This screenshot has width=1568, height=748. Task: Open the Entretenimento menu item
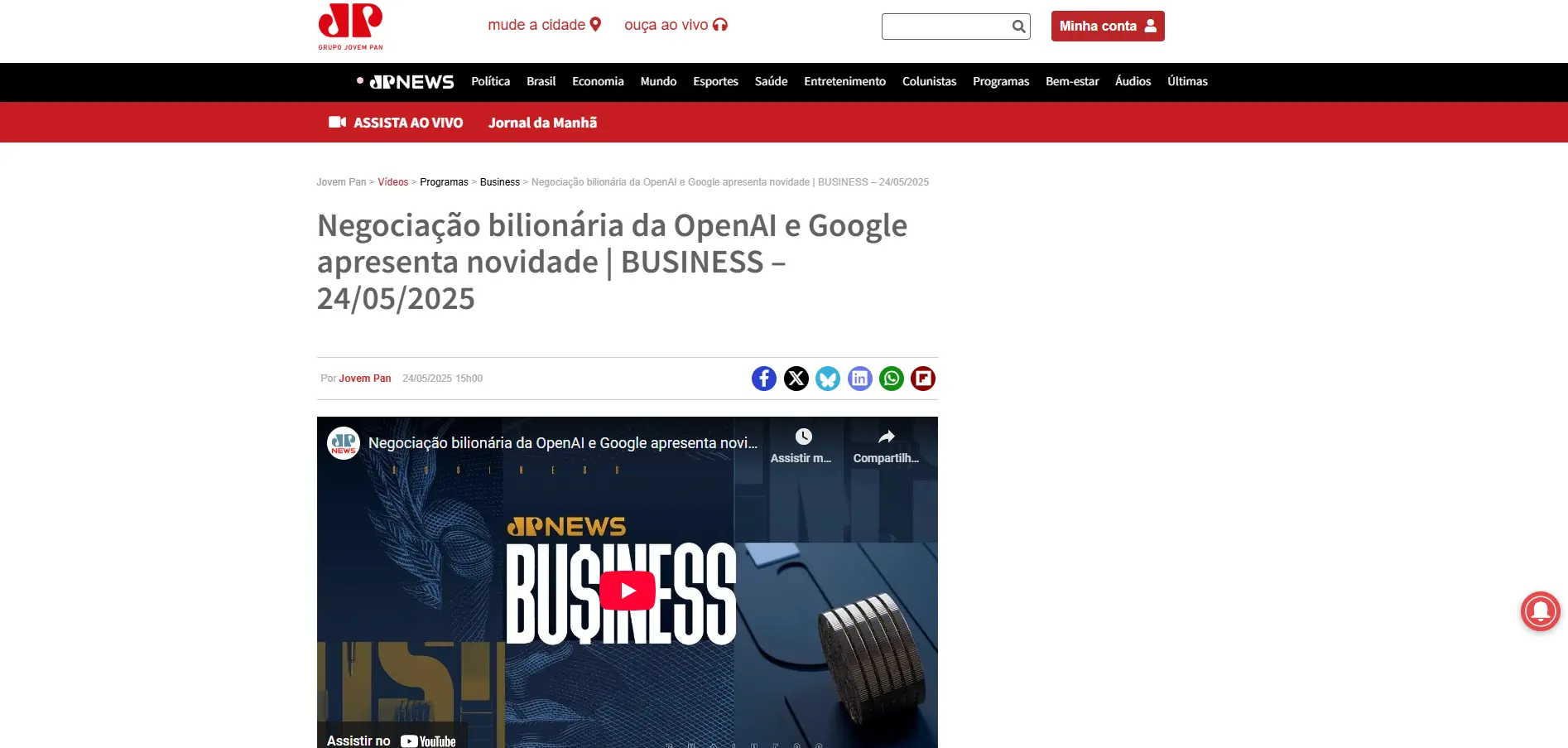pyautogui.click(x=844, y=81)
